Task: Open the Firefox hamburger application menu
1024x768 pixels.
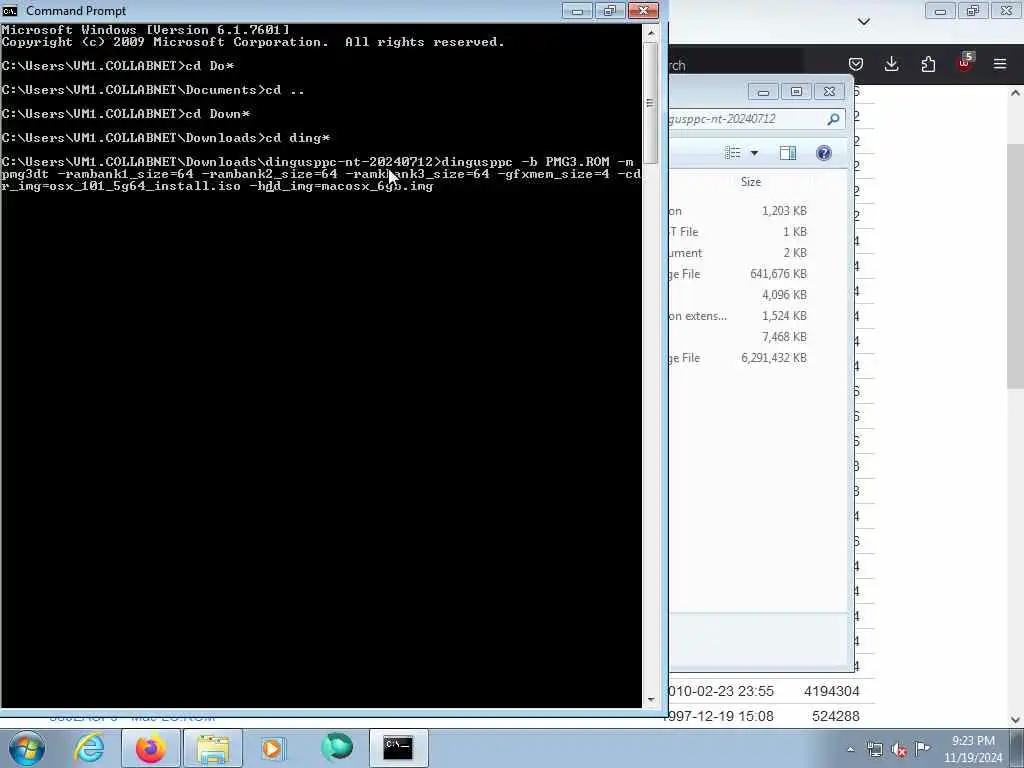Action: tap(1000, 64)
